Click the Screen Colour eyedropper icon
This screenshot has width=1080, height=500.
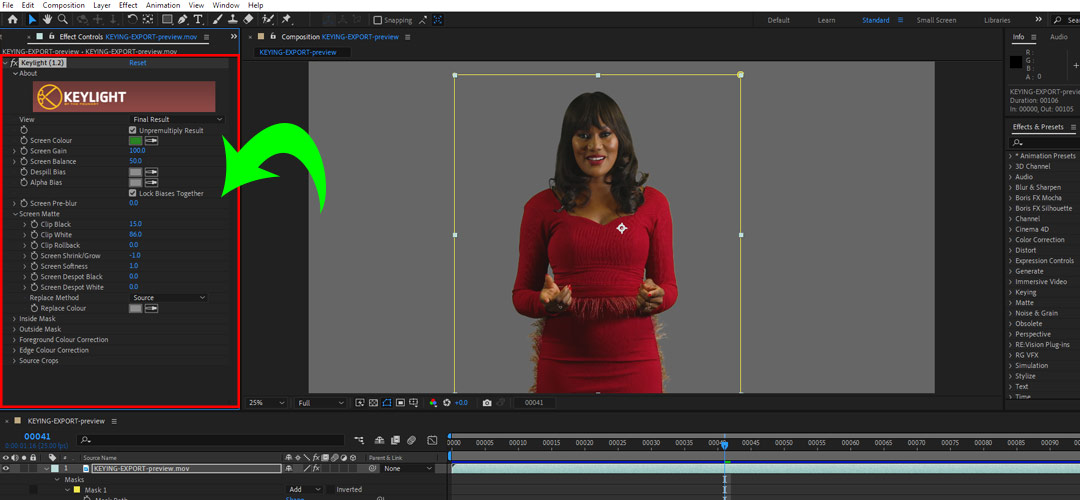[151, 140]
